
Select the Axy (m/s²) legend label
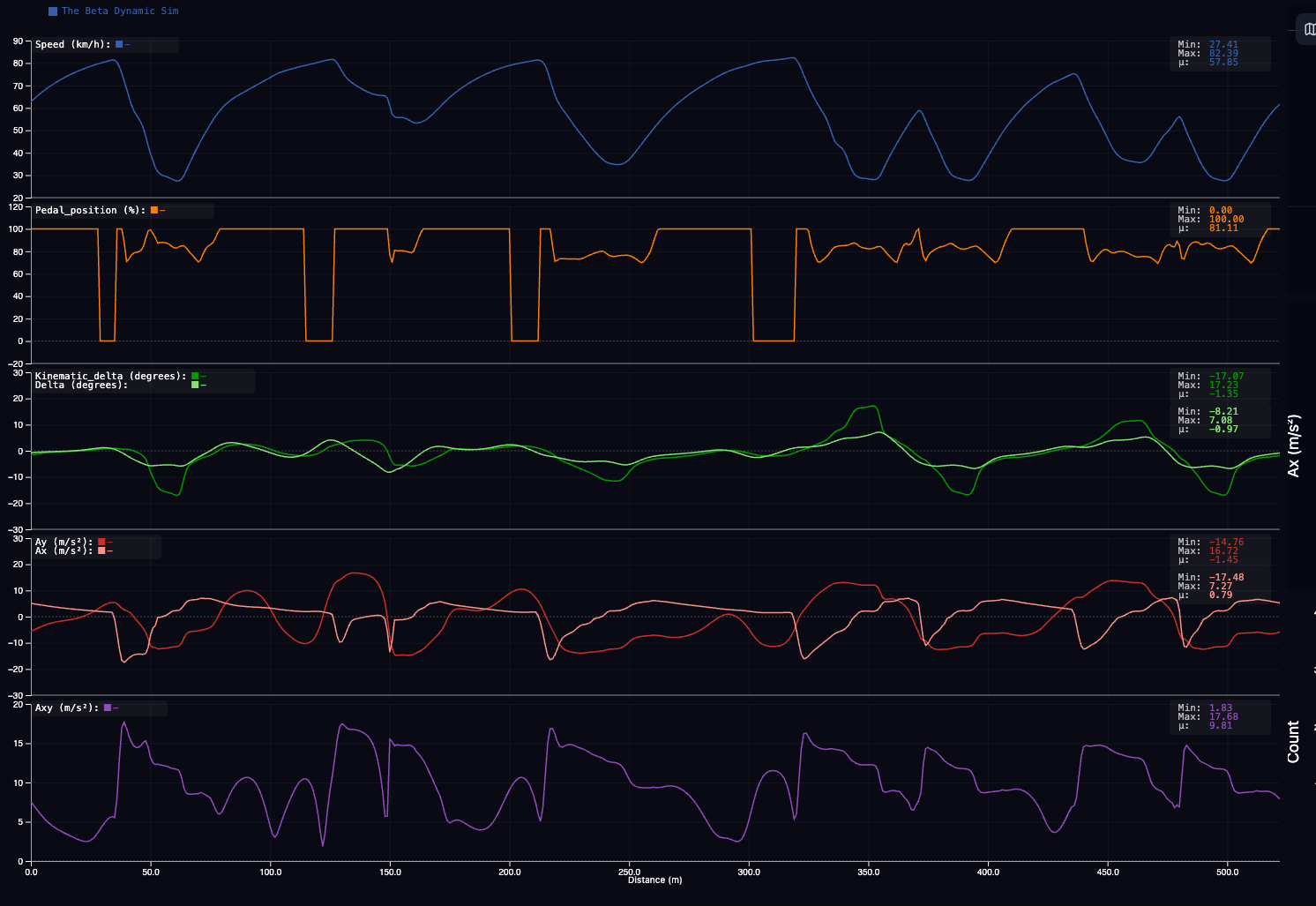[67, 708]
